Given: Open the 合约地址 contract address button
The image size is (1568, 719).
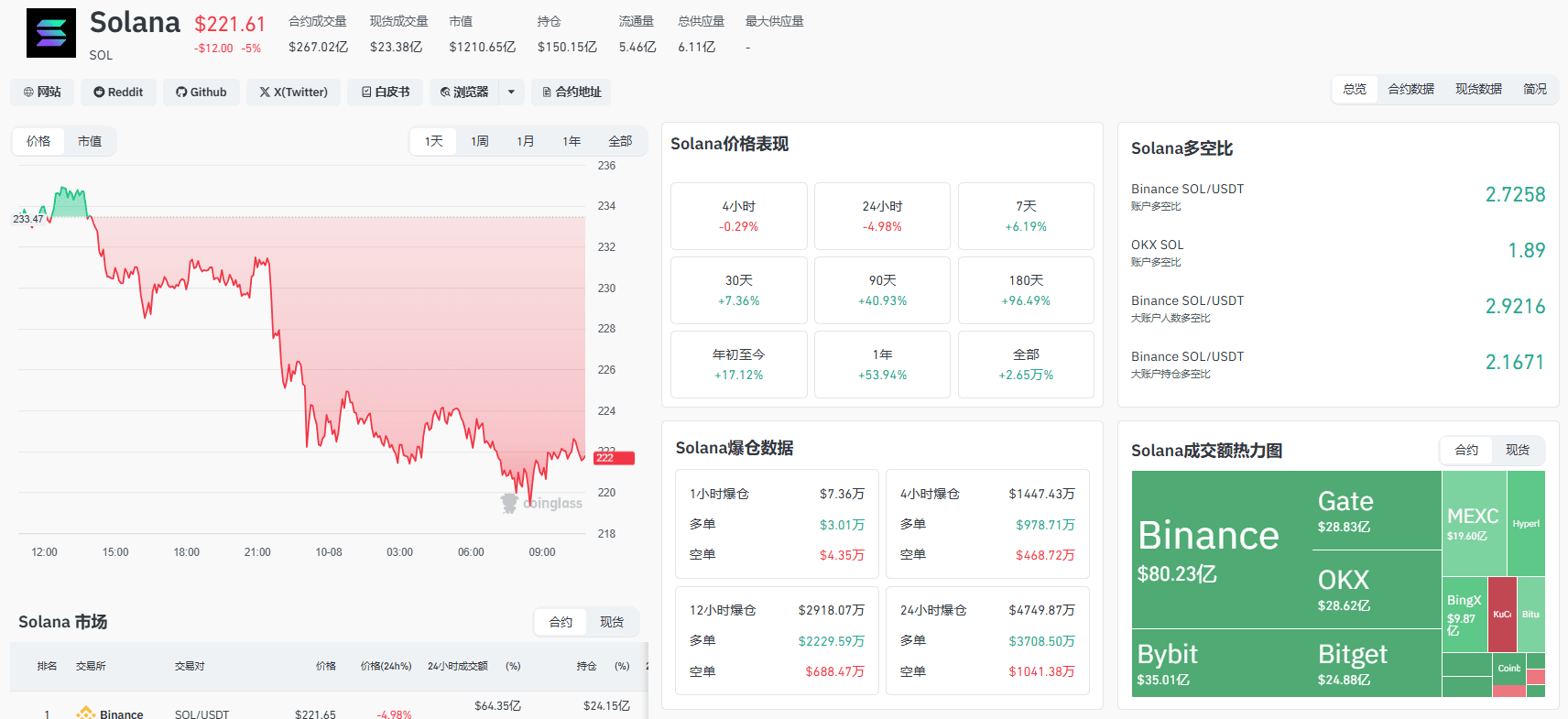Looking at the screenshot, I should click(x=571, y=92).
